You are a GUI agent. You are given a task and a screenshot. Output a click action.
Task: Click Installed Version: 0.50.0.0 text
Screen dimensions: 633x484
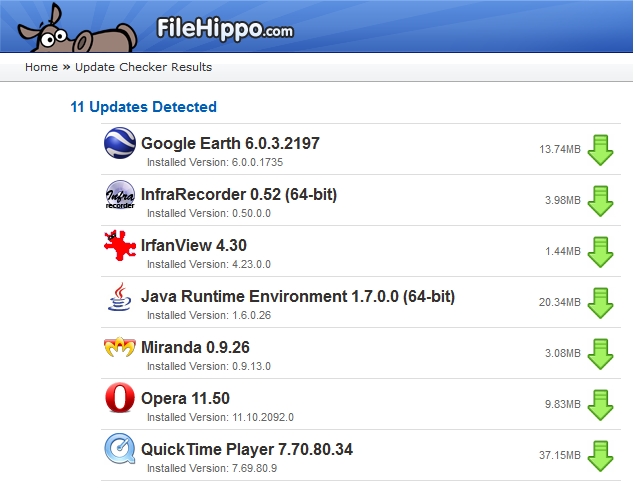point(209,213)
